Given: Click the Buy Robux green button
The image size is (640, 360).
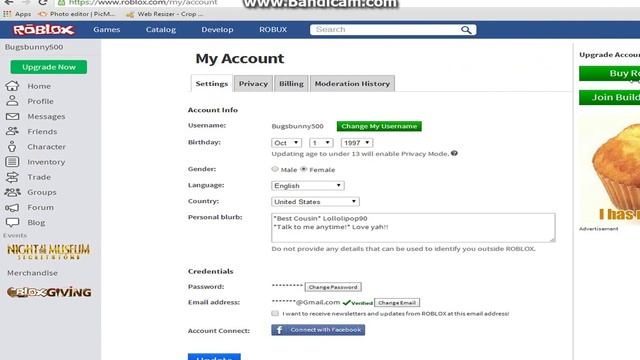Looking at the screenshot, I should tap(609, 73).
